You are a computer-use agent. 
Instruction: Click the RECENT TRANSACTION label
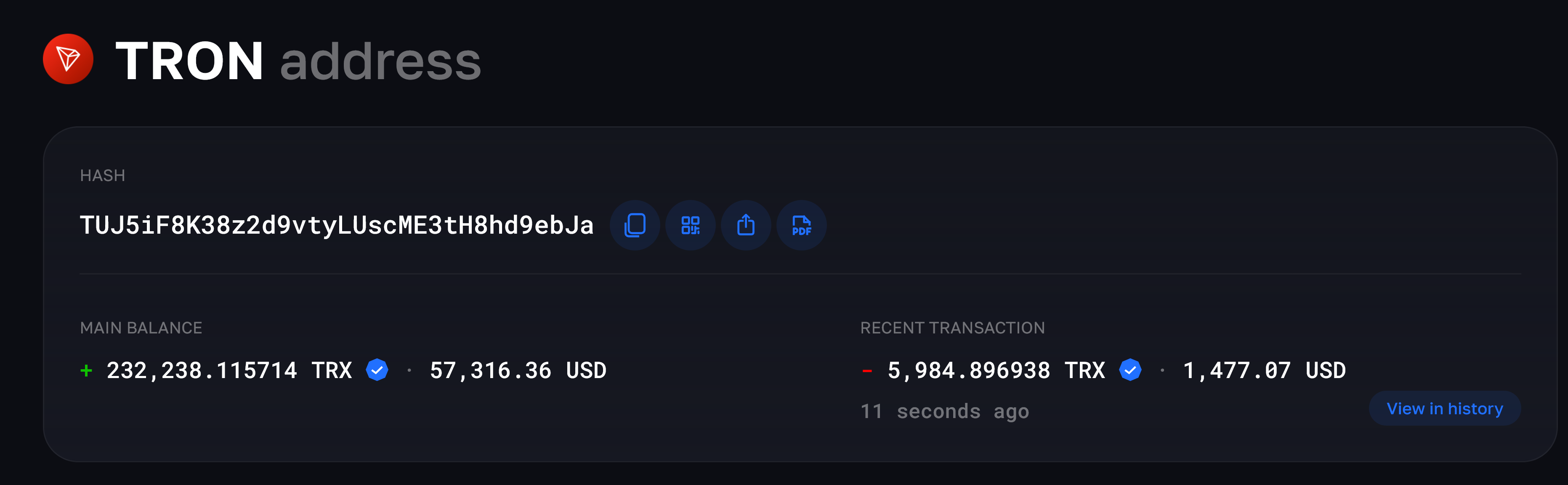click(953, 328)
